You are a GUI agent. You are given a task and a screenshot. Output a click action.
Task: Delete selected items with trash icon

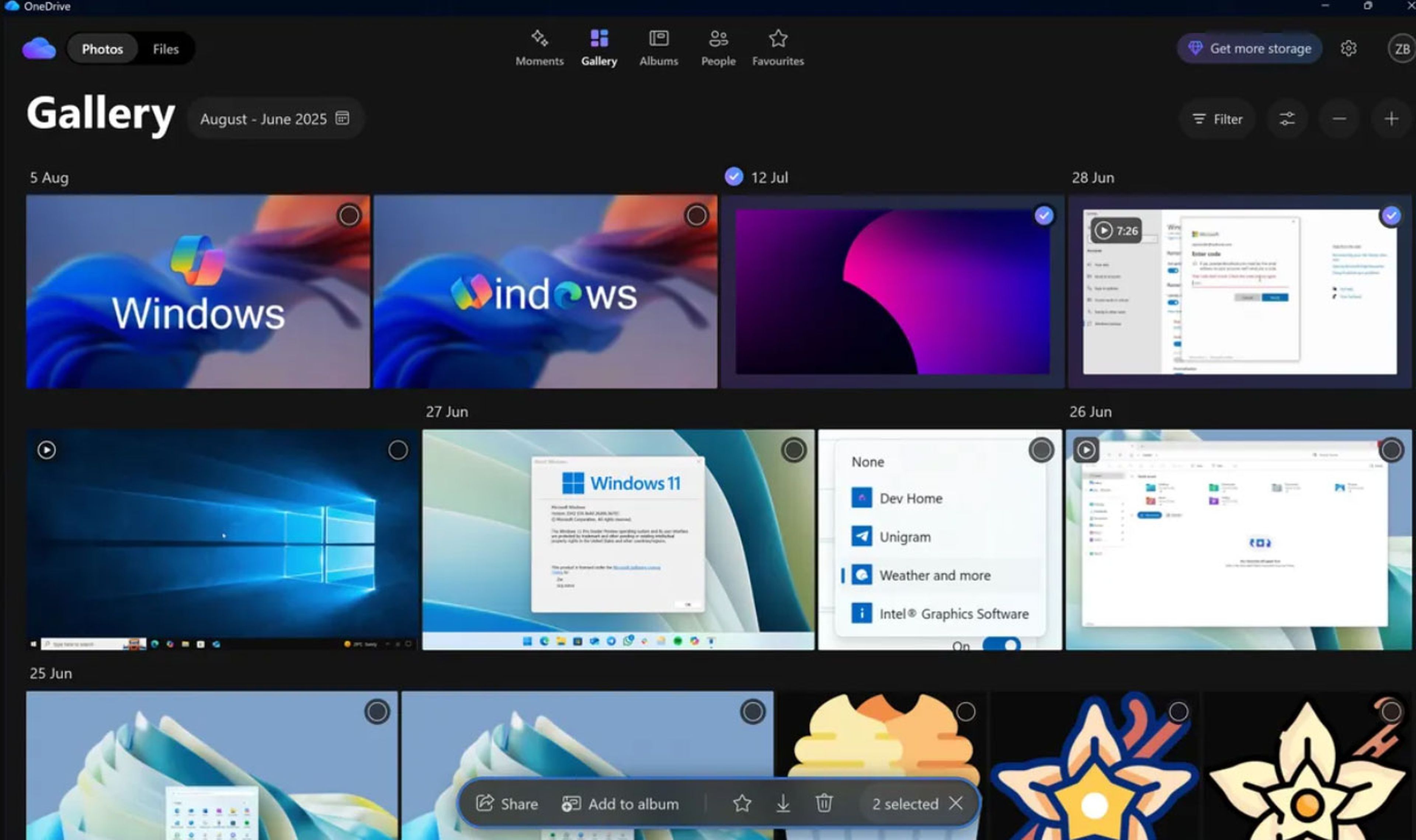pyautogui.click(x=824, y=803)
